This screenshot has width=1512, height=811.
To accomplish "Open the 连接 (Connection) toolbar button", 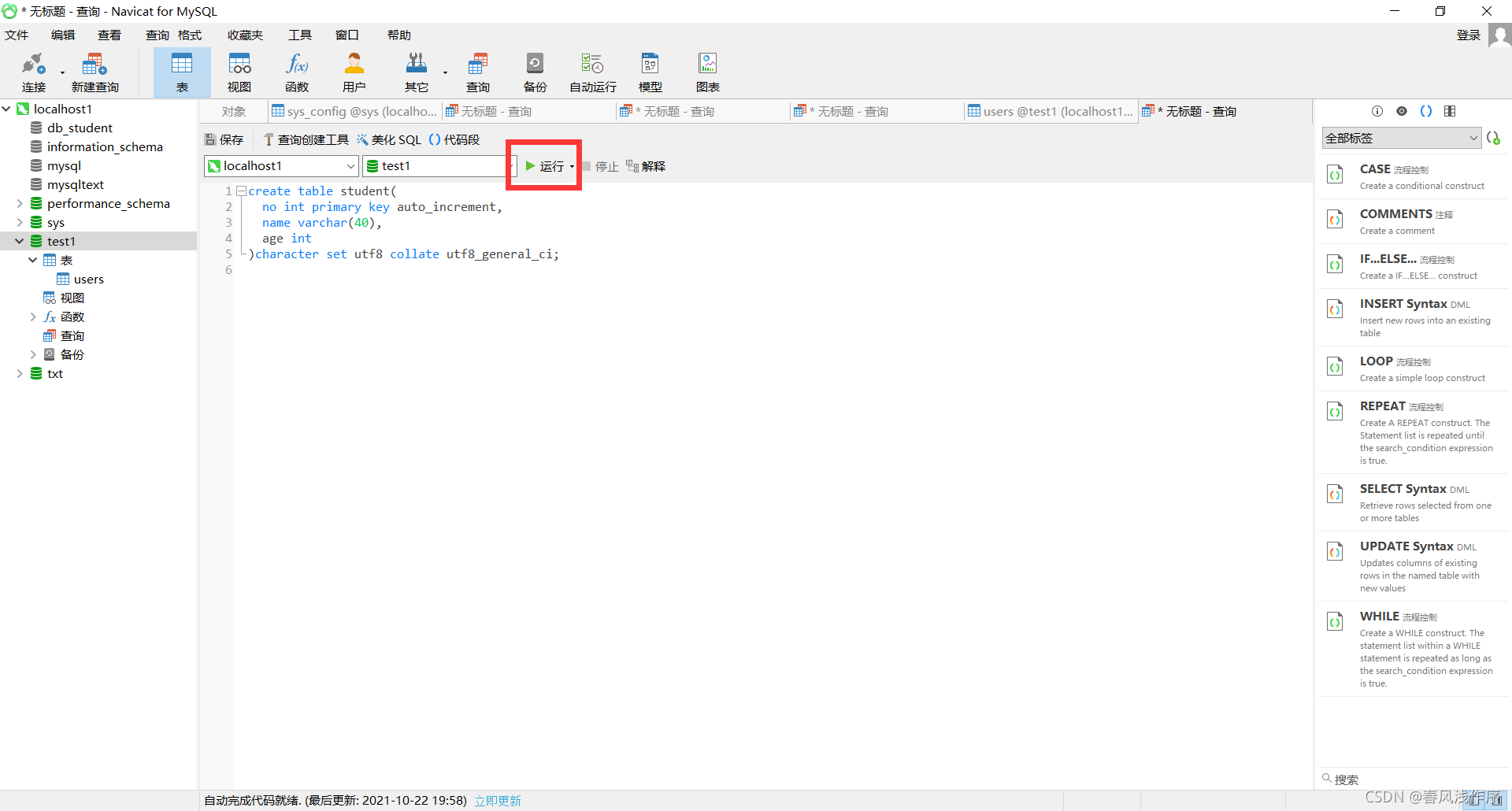I will point(34,72).
